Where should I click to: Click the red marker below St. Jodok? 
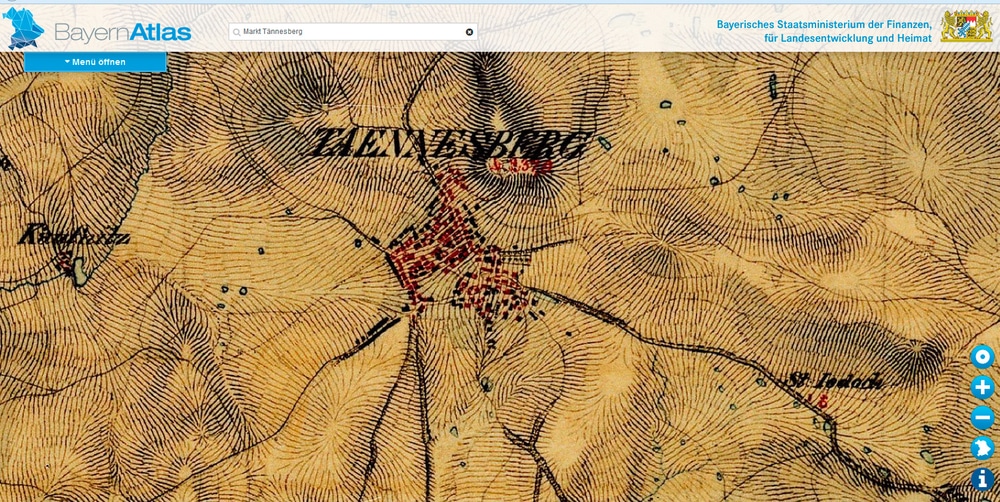(x=820, y=401)
